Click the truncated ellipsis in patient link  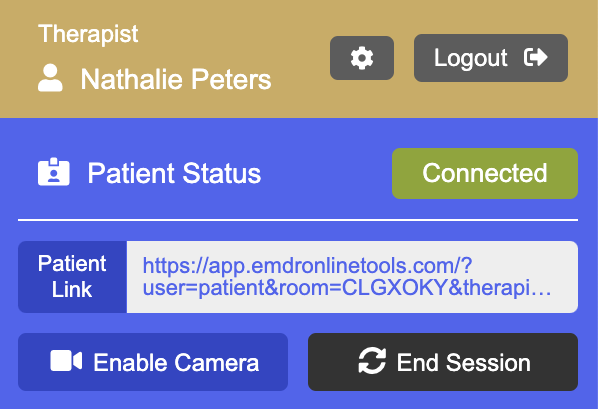point(543,289)
